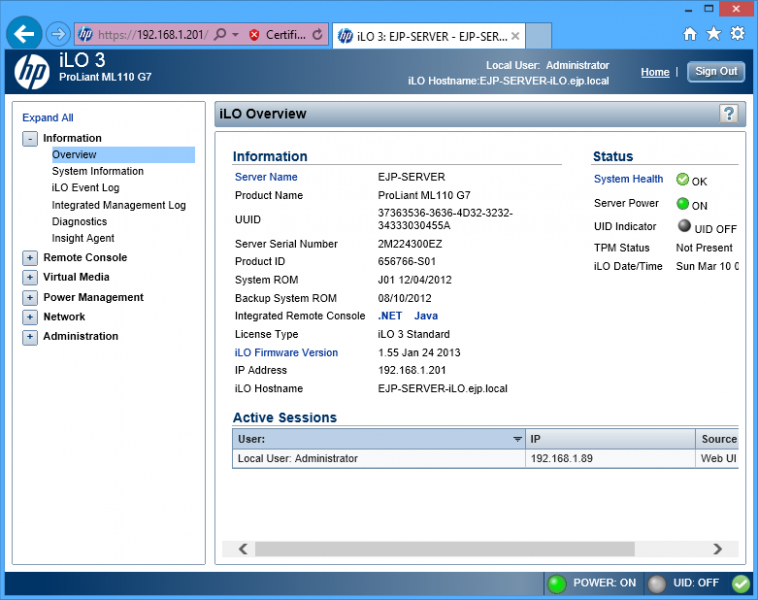Click the Home link in header
Image resolution: width=758 pixels, height=600 pixels.
[x=655, y=72]
